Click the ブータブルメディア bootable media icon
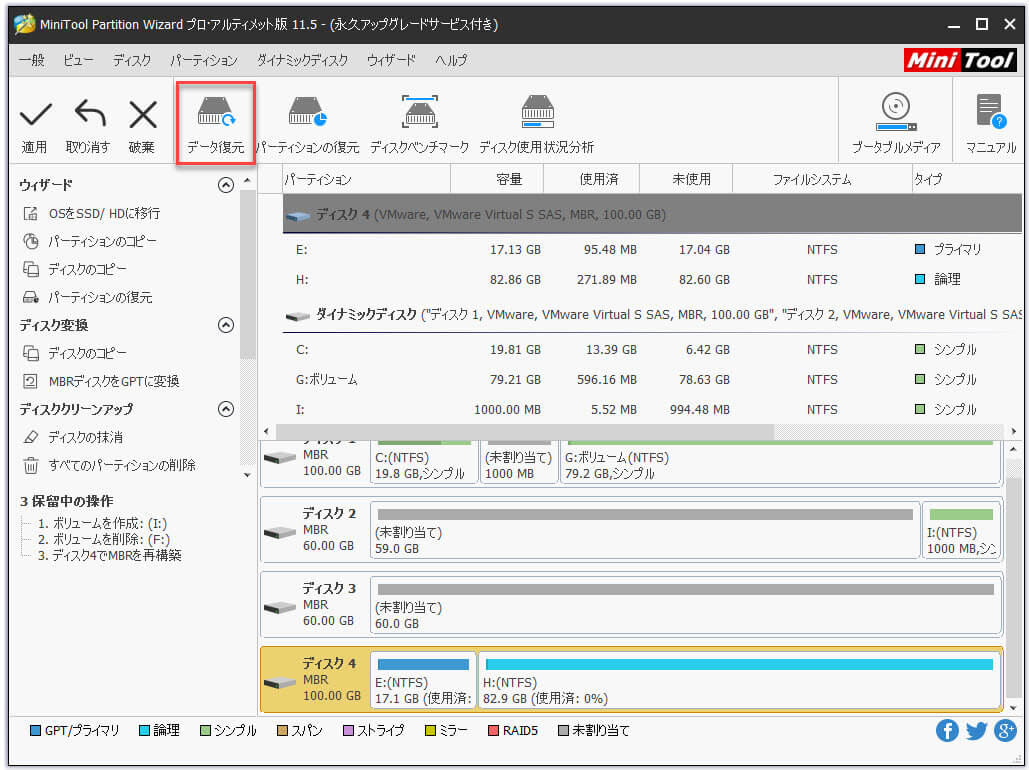The height and width of the screenshot is (770, 1029). [x=896, y=113]
